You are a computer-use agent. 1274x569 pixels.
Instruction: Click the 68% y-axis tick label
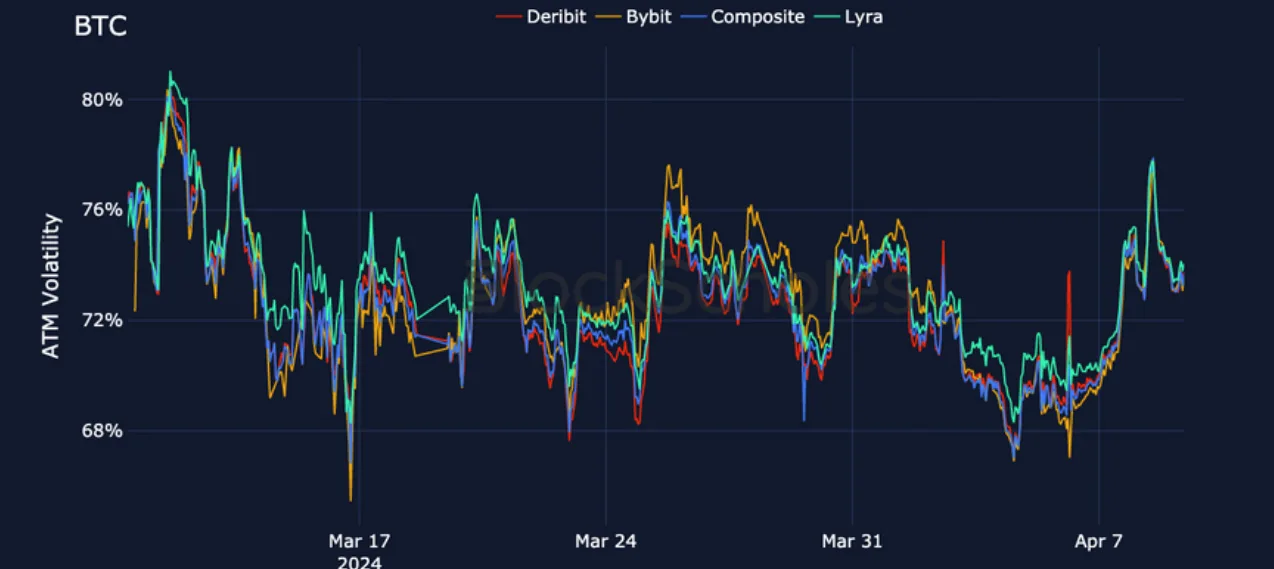coord(103,431)
